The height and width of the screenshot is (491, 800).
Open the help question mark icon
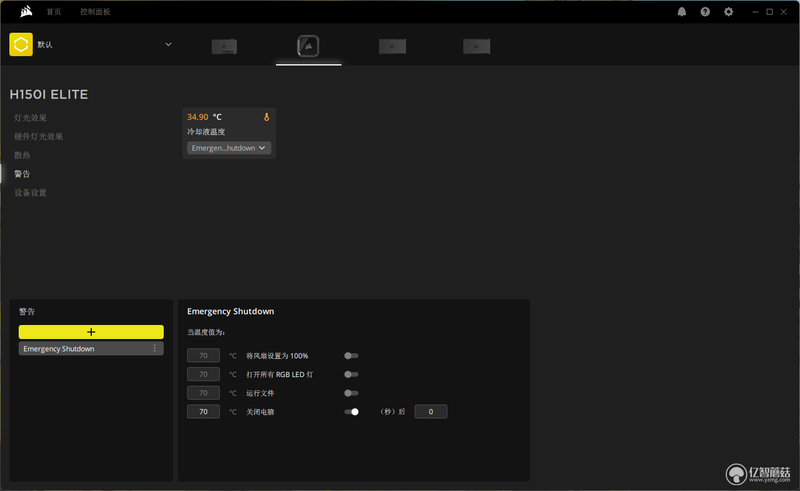click(x=705, y=12)
